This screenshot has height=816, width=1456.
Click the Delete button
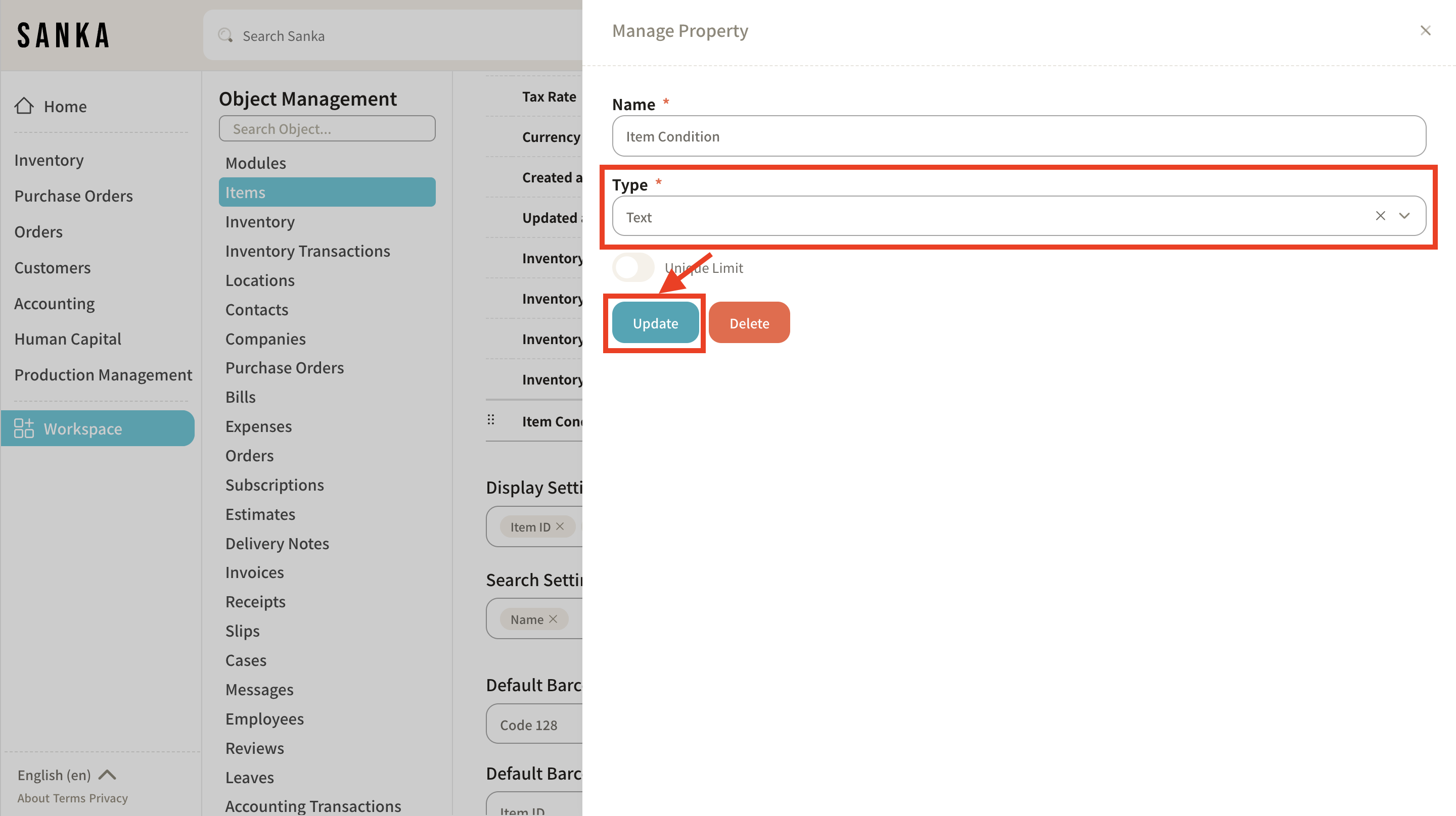[x=748, y=322]
